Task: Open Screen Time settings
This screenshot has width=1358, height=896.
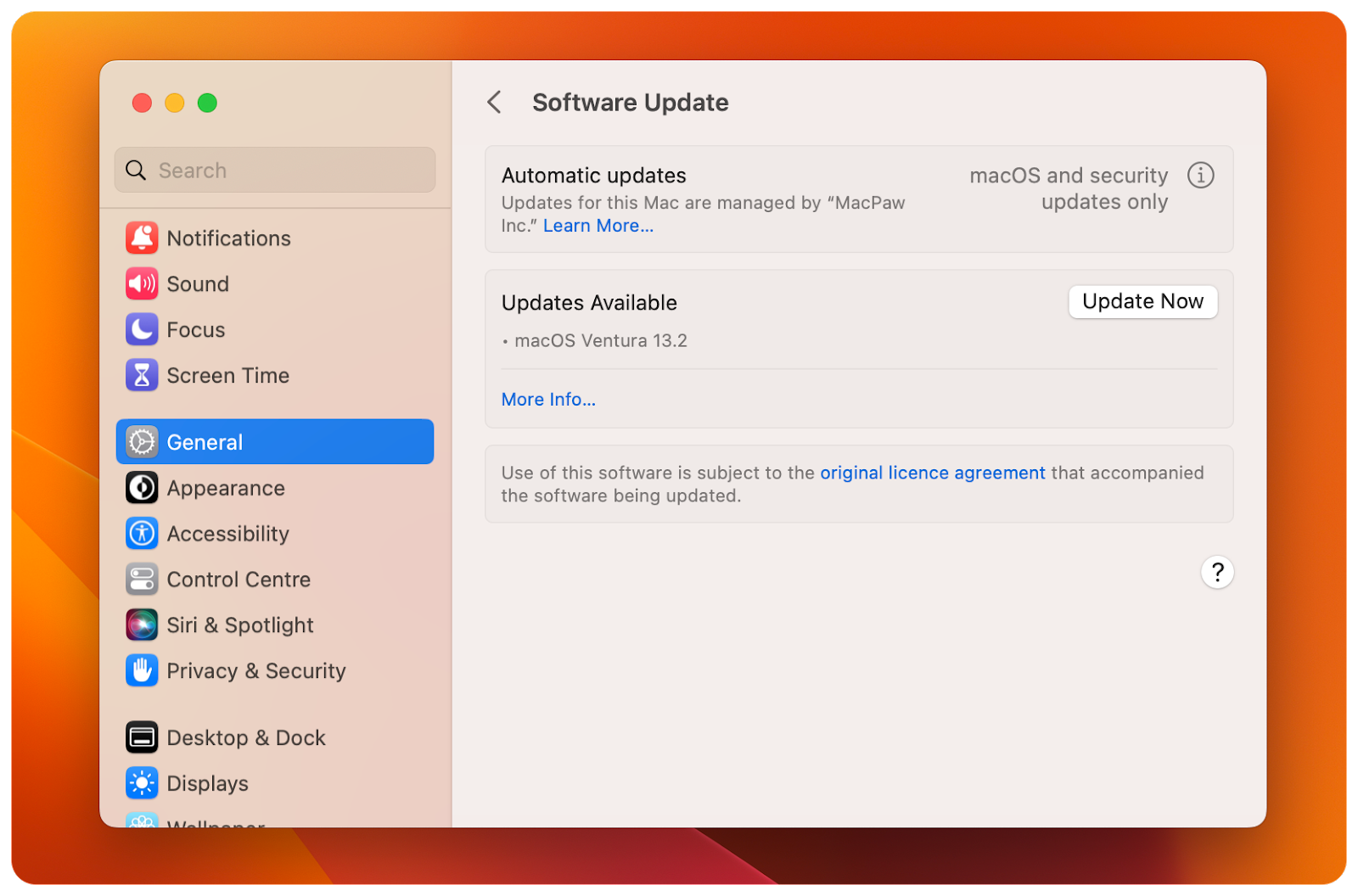Action: (x=142, y=375)
